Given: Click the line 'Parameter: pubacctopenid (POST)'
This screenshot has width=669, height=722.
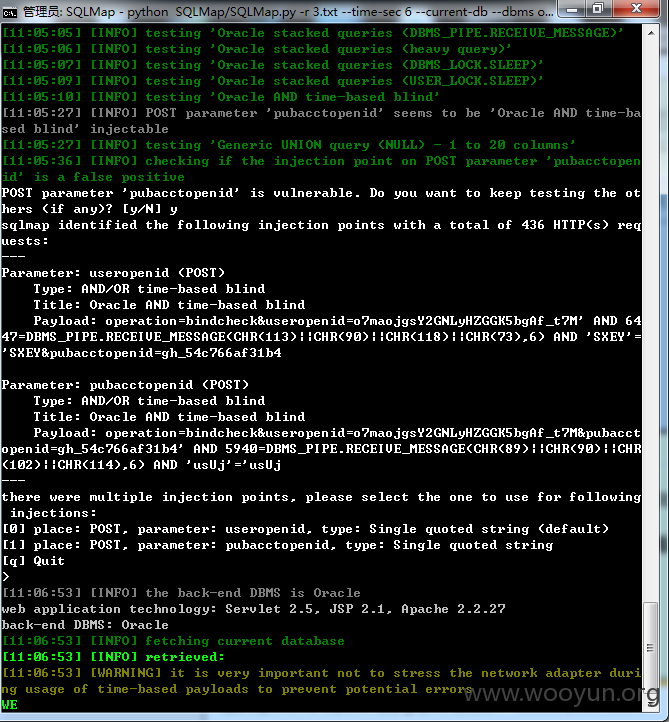Looking at the screenshot, I should 125,385.
